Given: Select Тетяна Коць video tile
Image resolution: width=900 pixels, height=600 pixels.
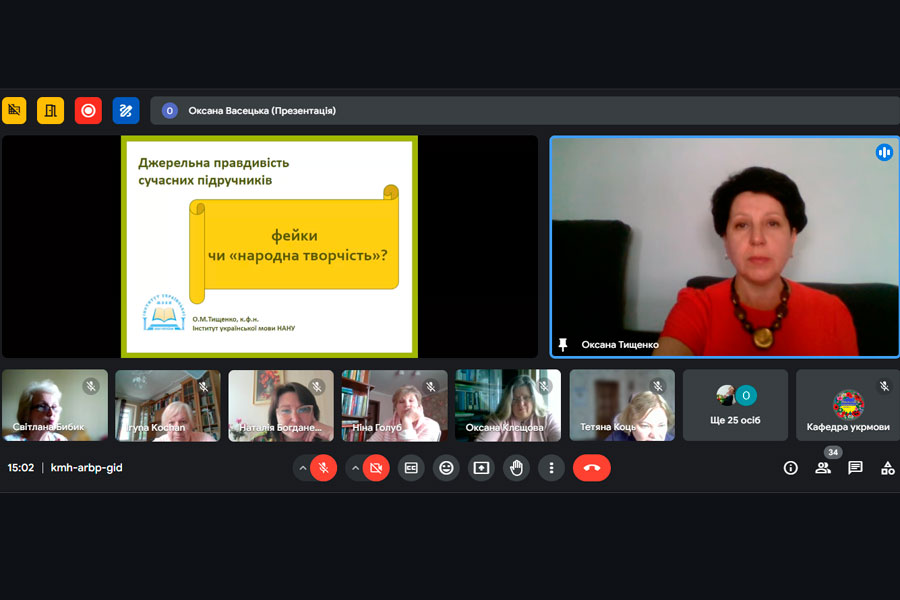Looking at the screenshot, I should point(622,405).
